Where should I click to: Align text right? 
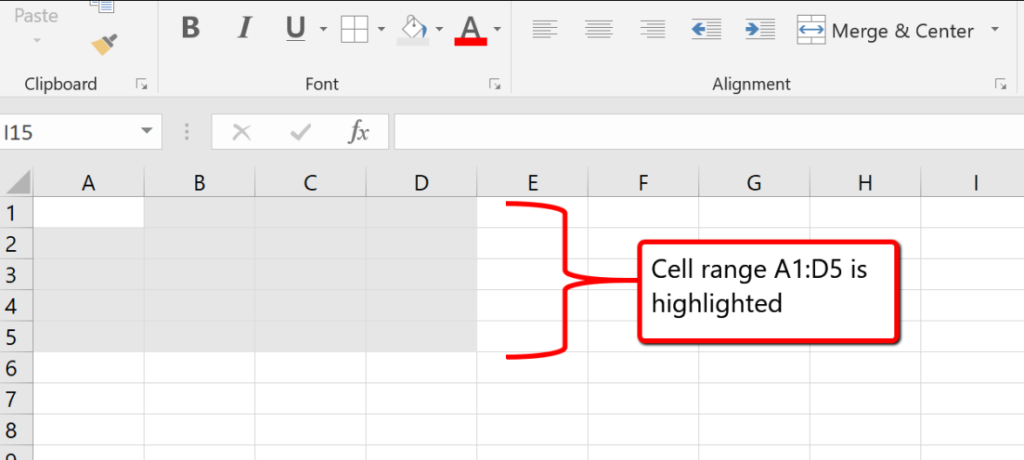652,29
